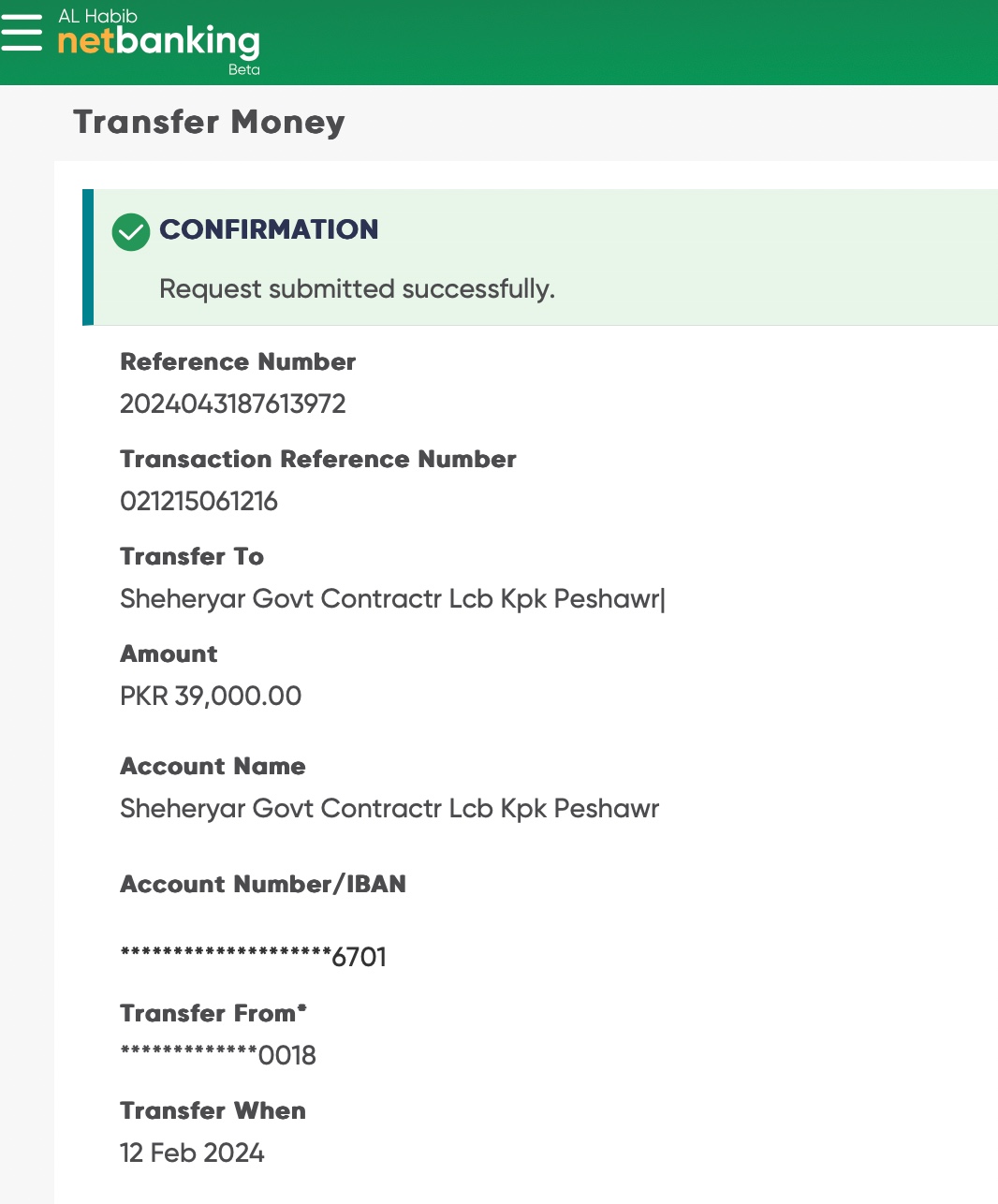Select reference number 2024043187613972
The height and width of the screenshot is (1204, 998).
pos(233,404)
